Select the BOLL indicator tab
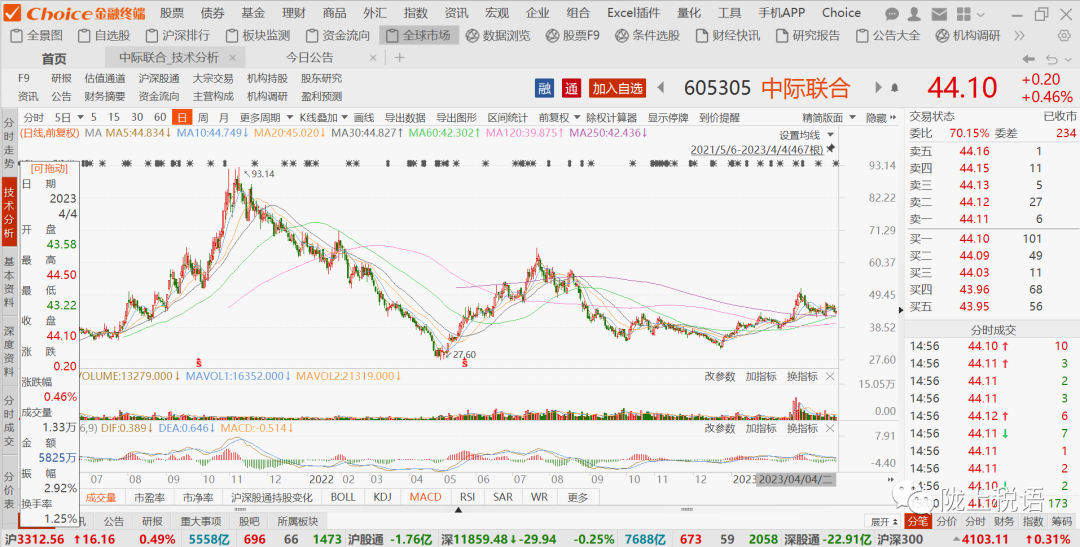Viewport: 1080px width, 547px height. [343, 497]
